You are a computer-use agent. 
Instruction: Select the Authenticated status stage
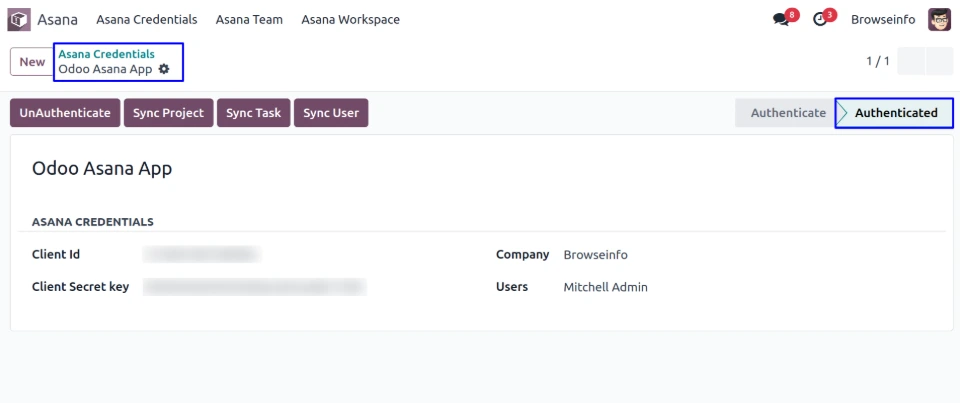(895, 113)
